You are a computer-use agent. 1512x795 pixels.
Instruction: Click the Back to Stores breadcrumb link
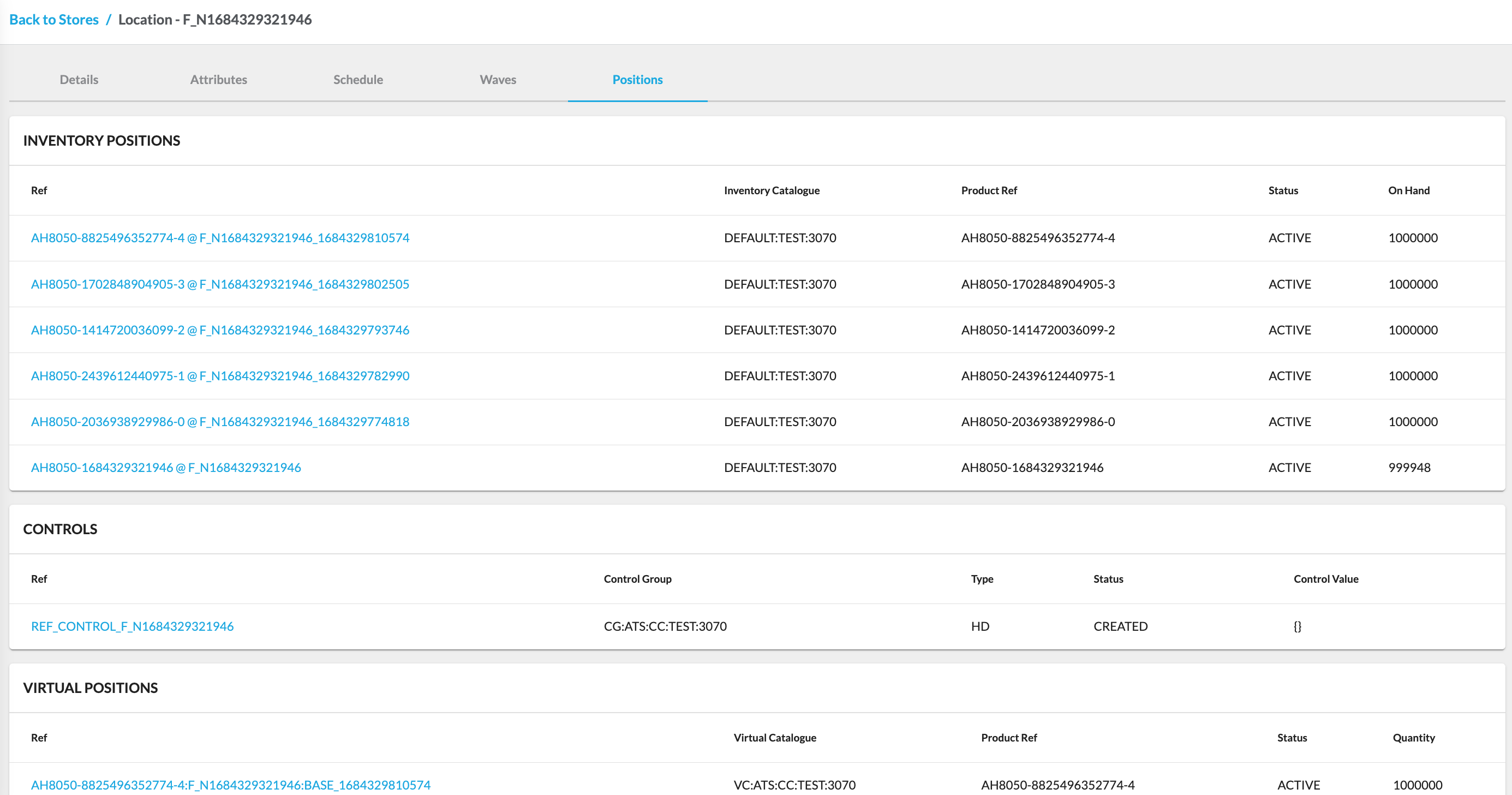point(54,20)
